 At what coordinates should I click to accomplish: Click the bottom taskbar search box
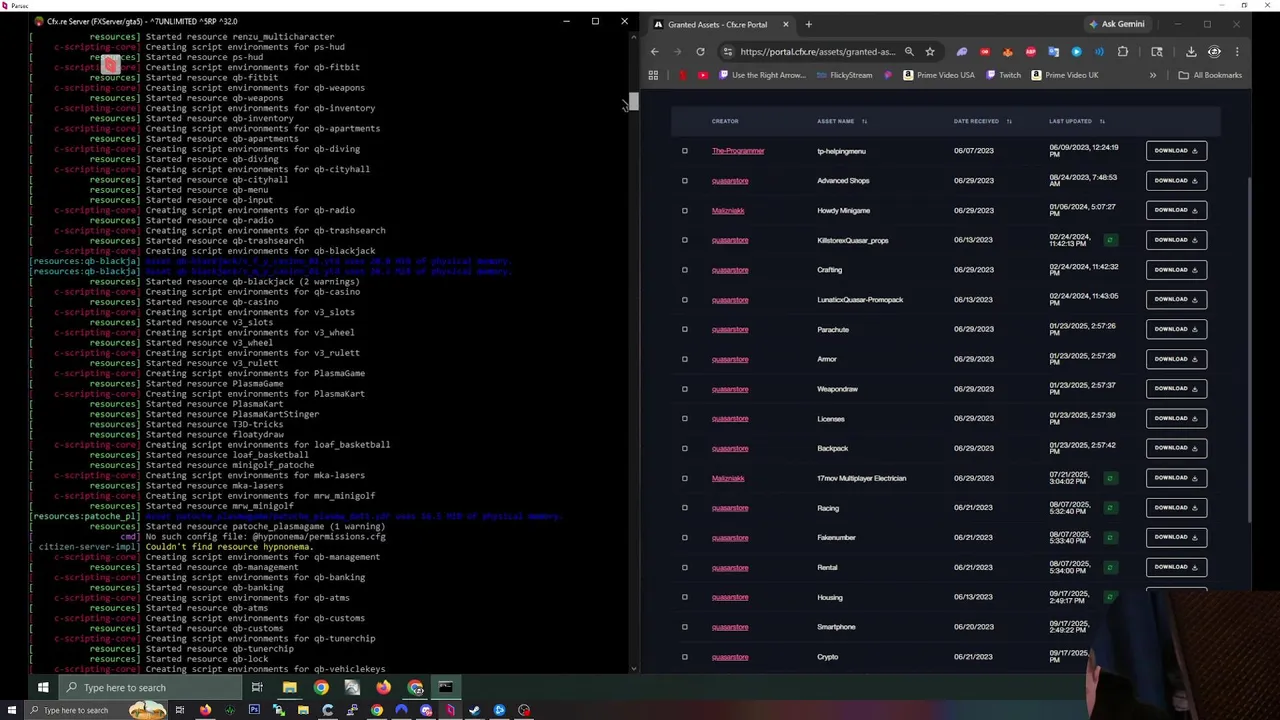(95, 710)
